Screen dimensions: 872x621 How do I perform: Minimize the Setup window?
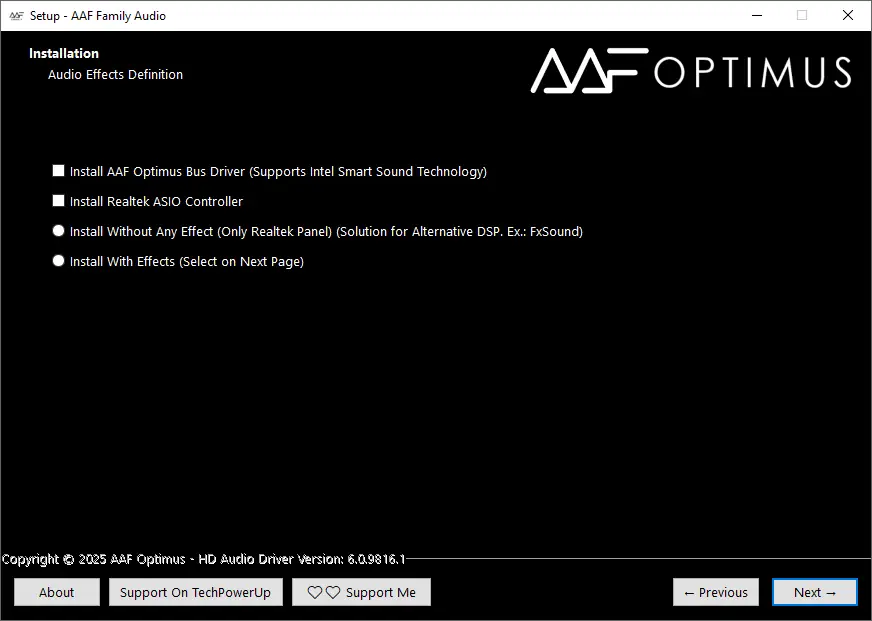tap(757, 16)
